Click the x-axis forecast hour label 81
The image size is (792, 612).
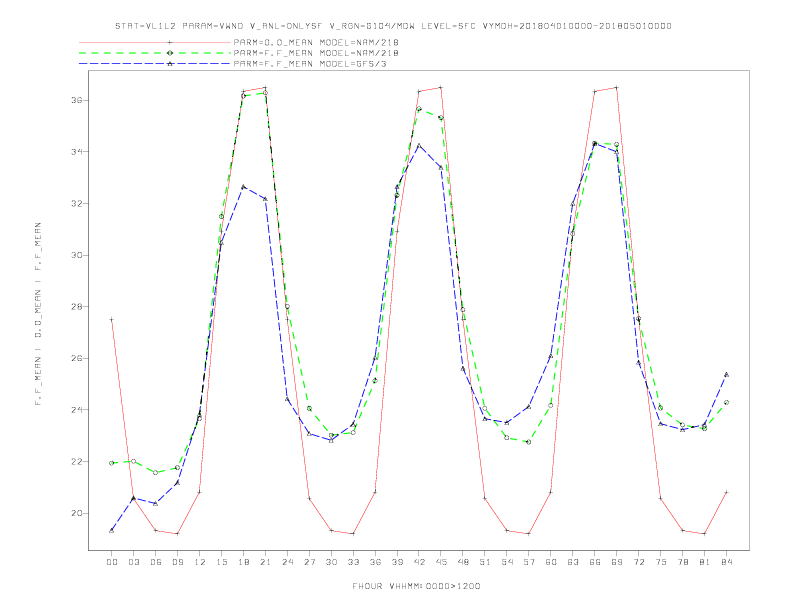tap(705, 562)
